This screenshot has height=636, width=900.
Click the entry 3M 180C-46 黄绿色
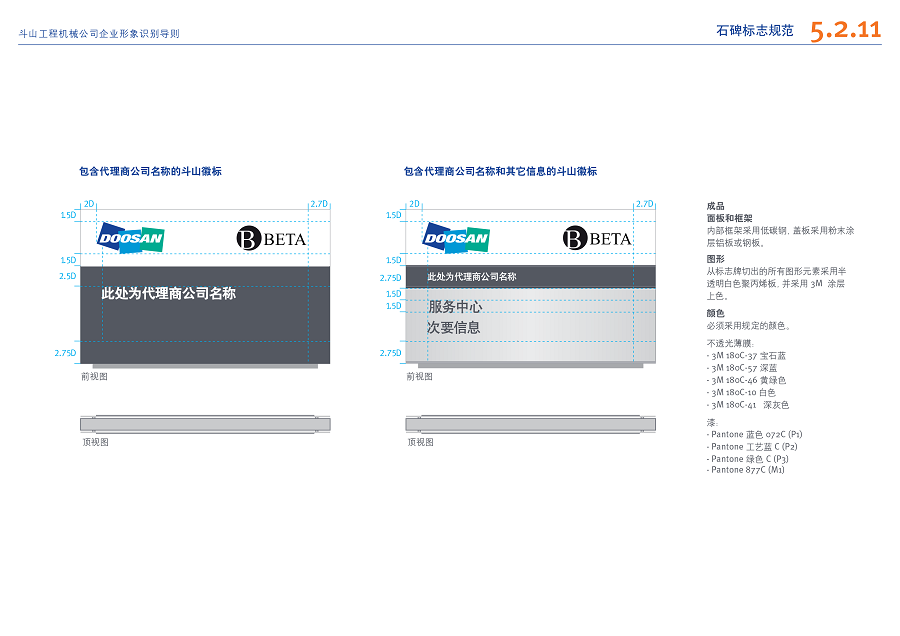point(746,380)
